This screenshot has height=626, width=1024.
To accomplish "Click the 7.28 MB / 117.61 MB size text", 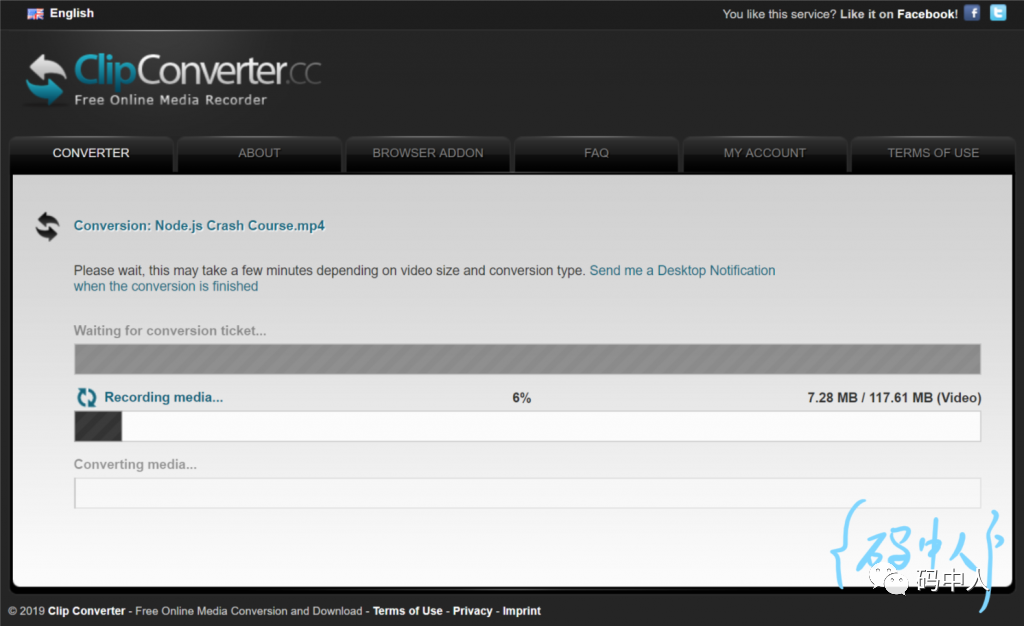I will point(894,398).
